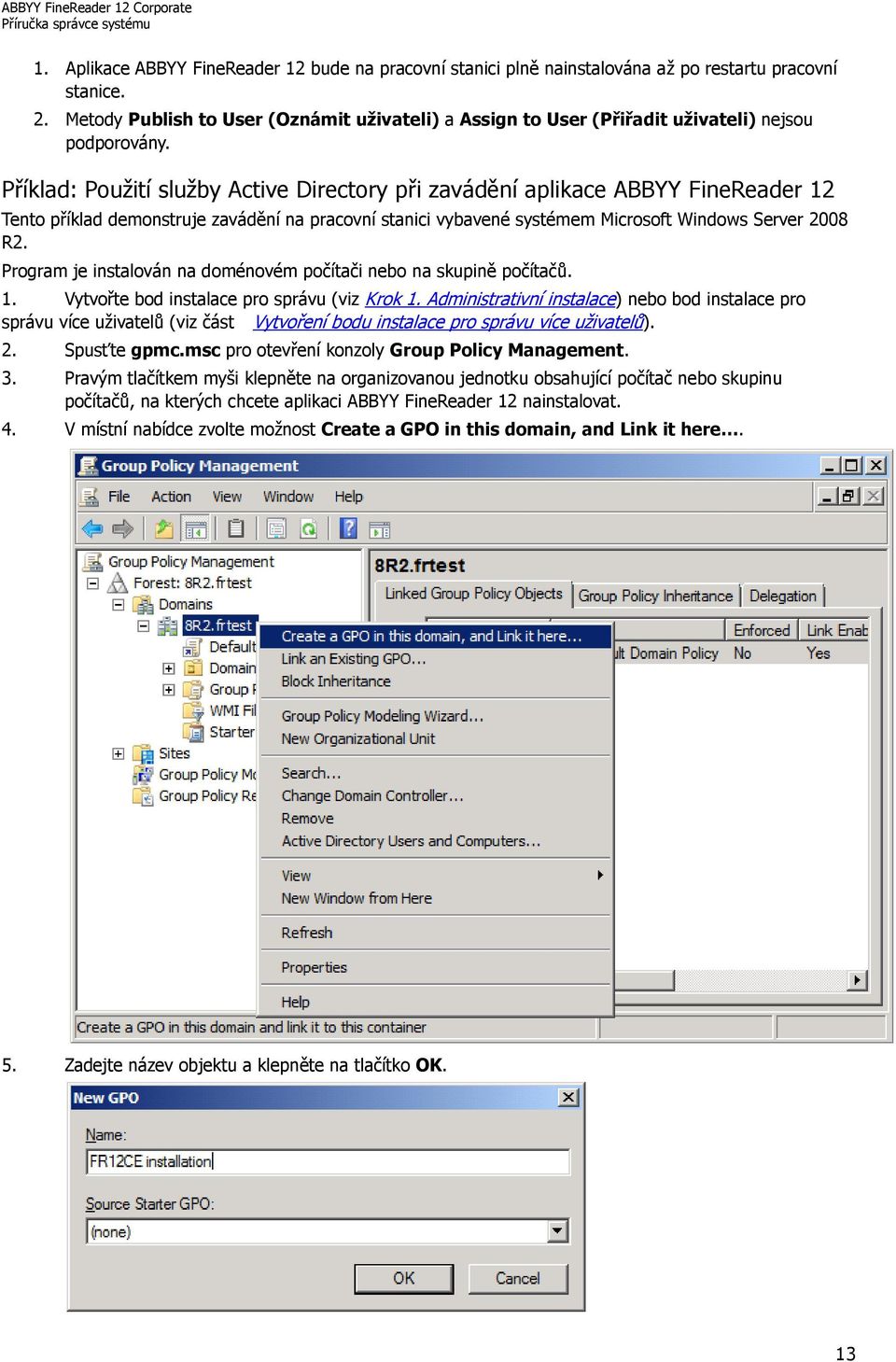Open the Action menu

[172, 497]
